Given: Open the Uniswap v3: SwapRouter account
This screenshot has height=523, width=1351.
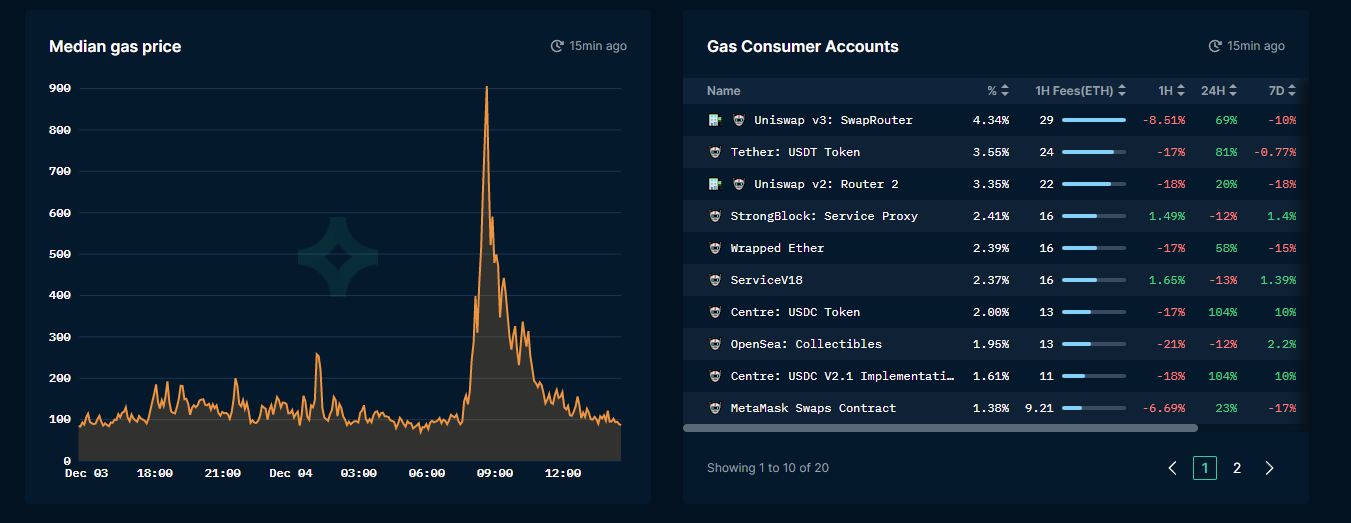Looking at the screenshot, I should click(833, 120).
